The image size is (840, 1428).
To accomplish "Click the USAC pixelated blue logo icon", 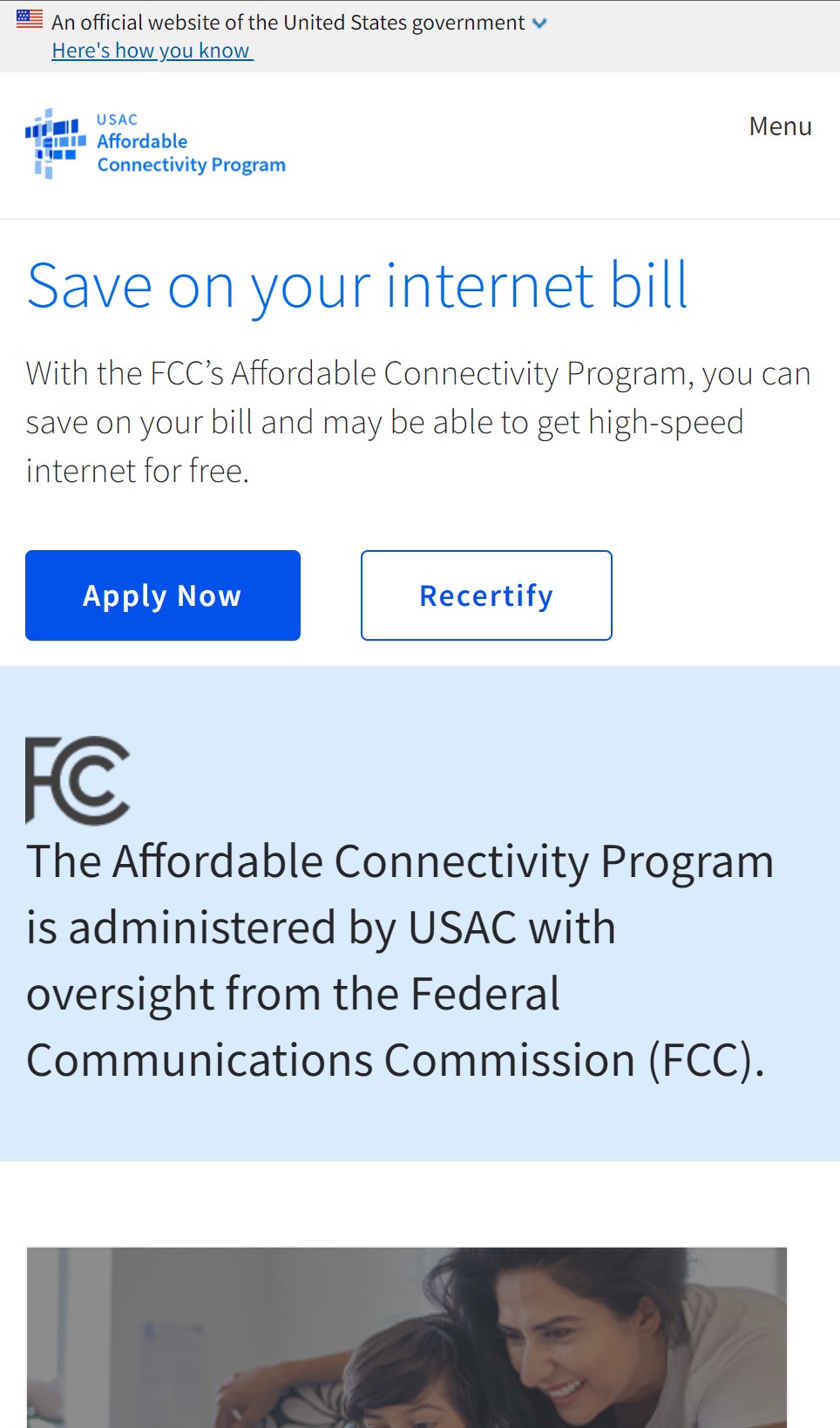I will click(56, 144).
